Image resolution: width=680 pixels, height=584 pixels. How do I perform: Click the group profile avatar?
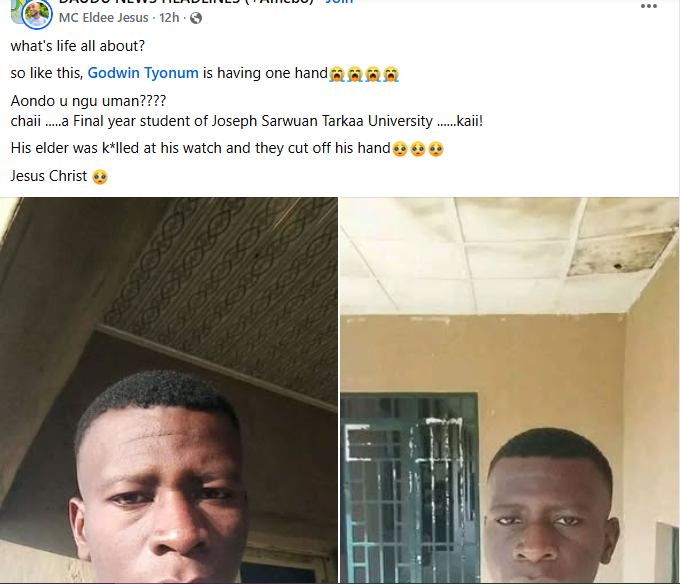(x=37, y=12)
